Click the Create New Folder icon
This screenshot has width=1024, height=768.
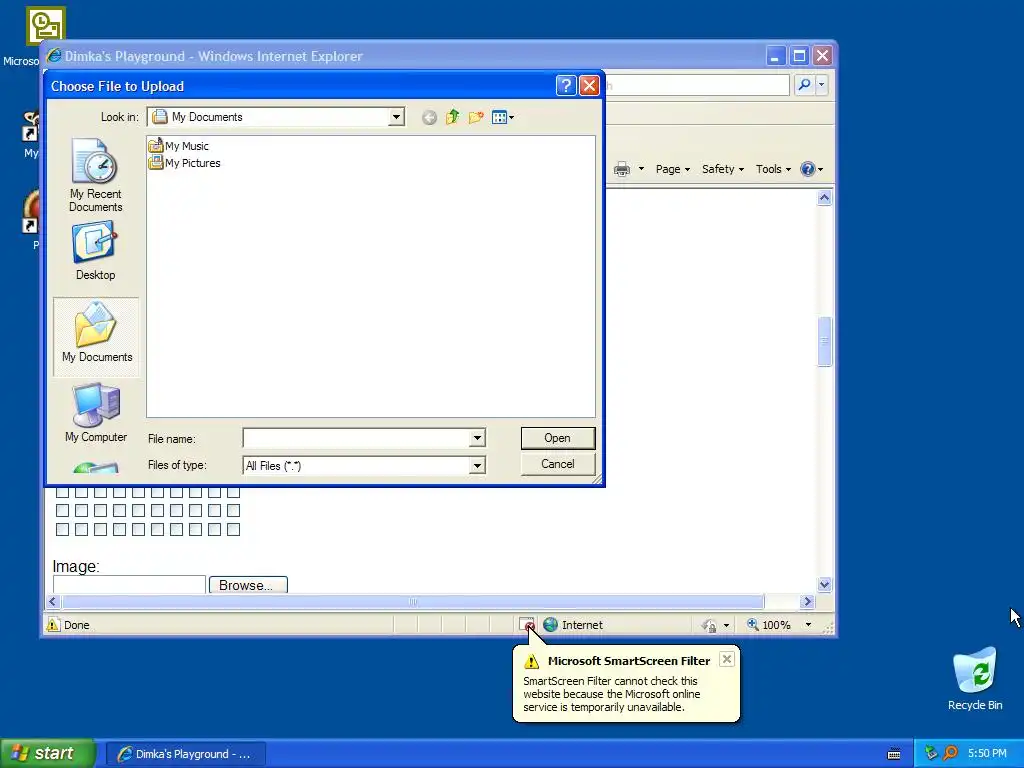click(476, 118)
